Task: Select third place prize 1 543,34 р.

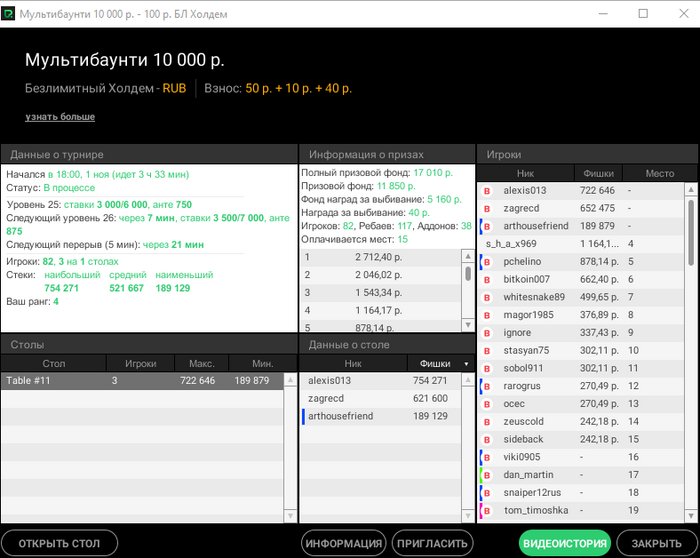Action: click(x=381, y=293)
